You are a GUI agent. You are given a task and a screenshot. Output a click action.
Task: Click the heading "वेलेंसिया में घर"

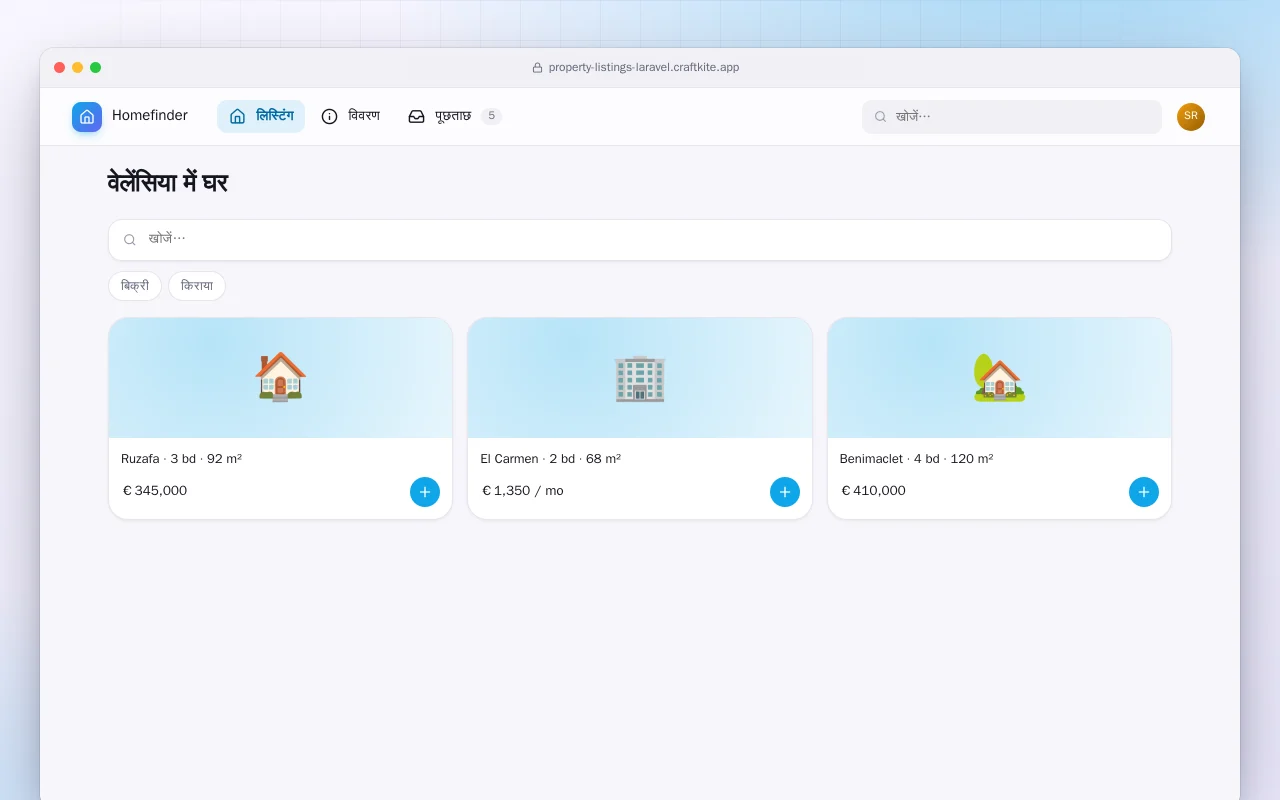168,183
